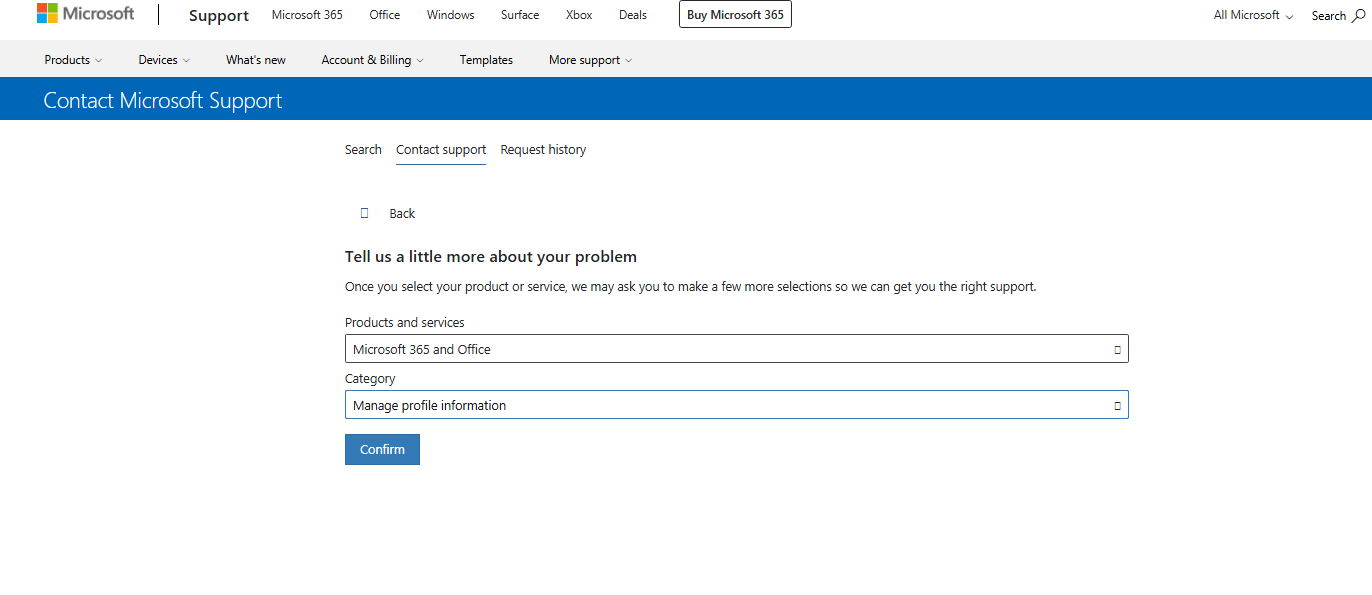This screenshot has height=595, width=1372.
Task: Click the Category field label
Action: pos(370,379)
